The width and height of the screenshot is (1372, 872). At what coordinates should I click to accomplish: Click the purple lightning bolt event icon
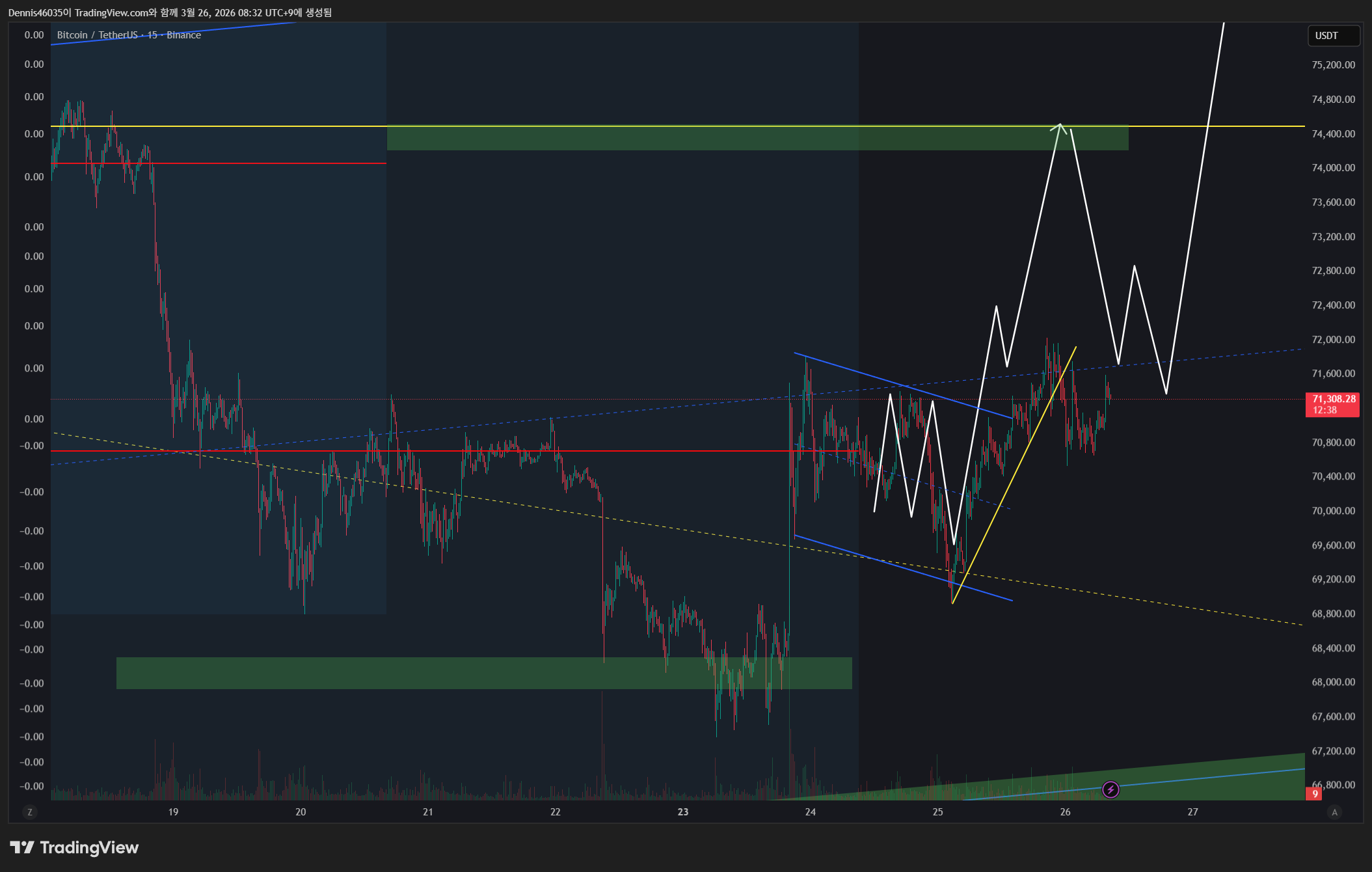(1110, 789)
